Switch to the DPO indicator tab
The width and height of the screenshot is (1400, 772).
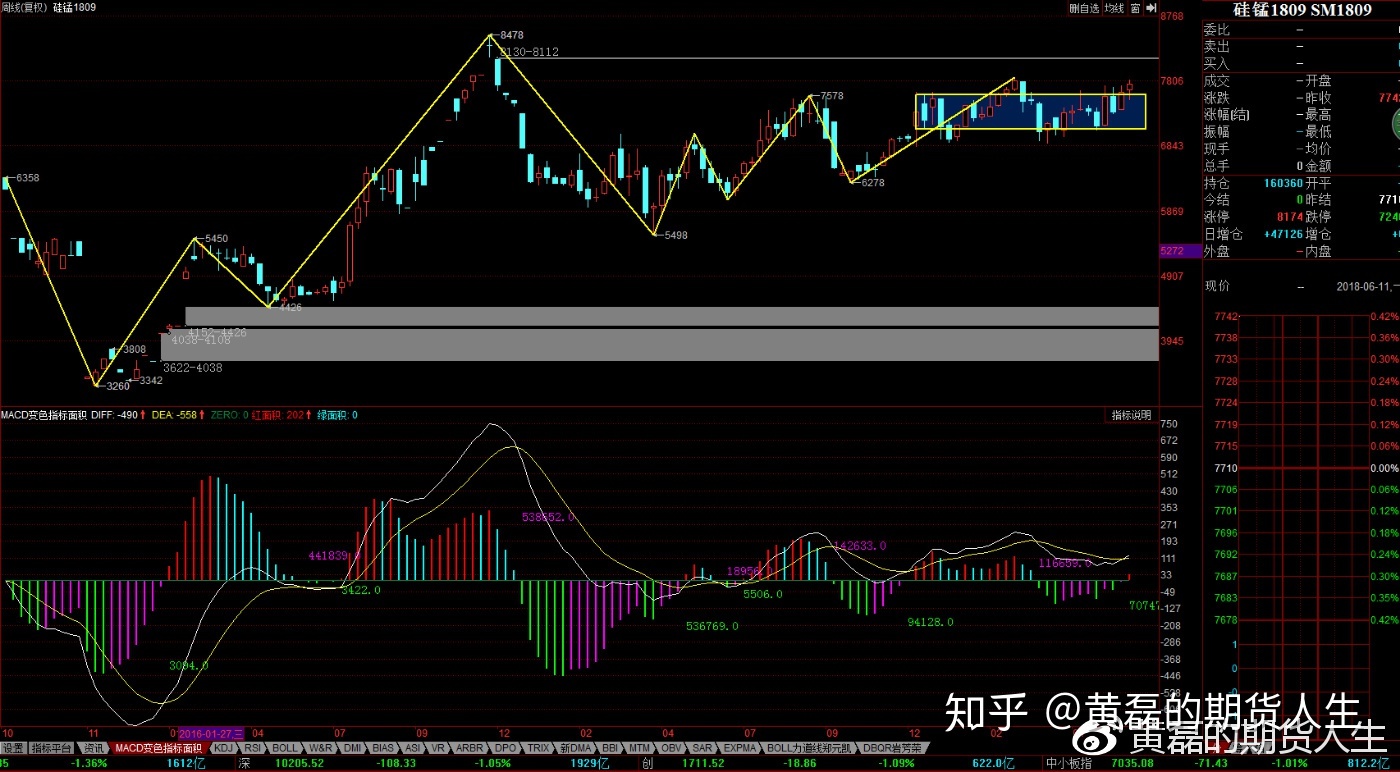click(x=506, y=748)
